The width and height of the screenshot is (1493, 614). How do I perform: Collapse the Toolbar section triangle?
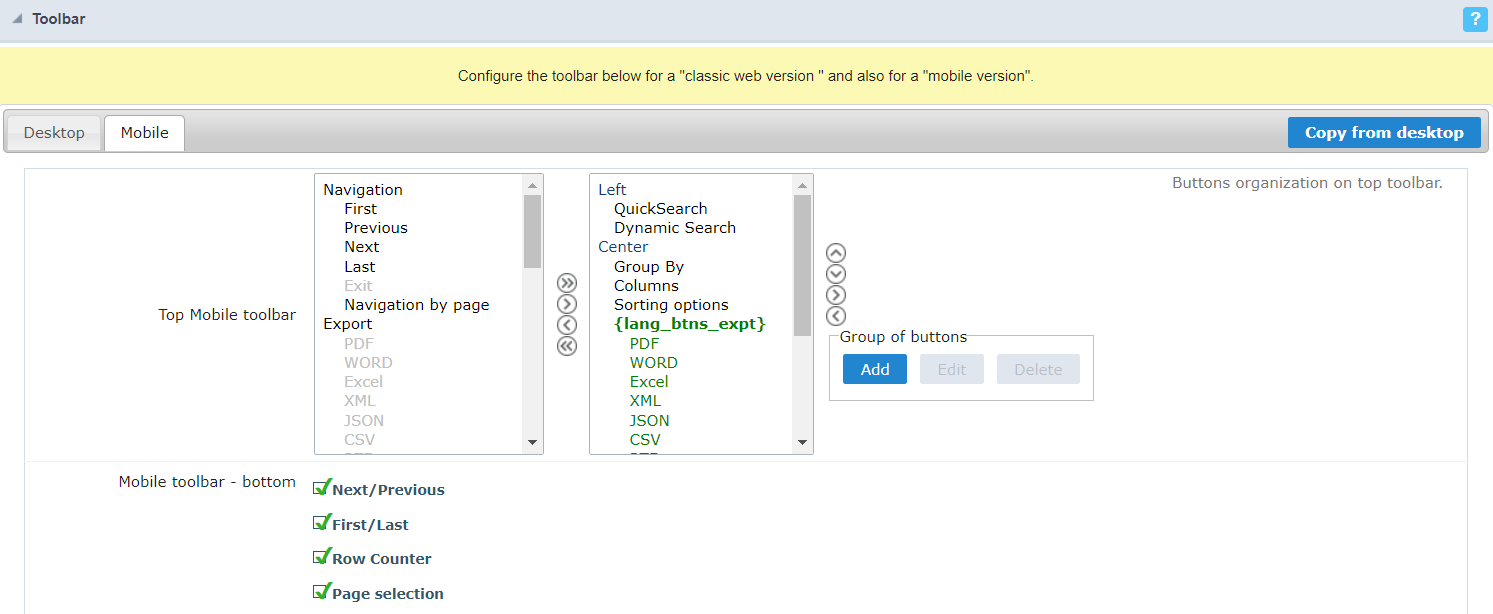click(17, 19)
